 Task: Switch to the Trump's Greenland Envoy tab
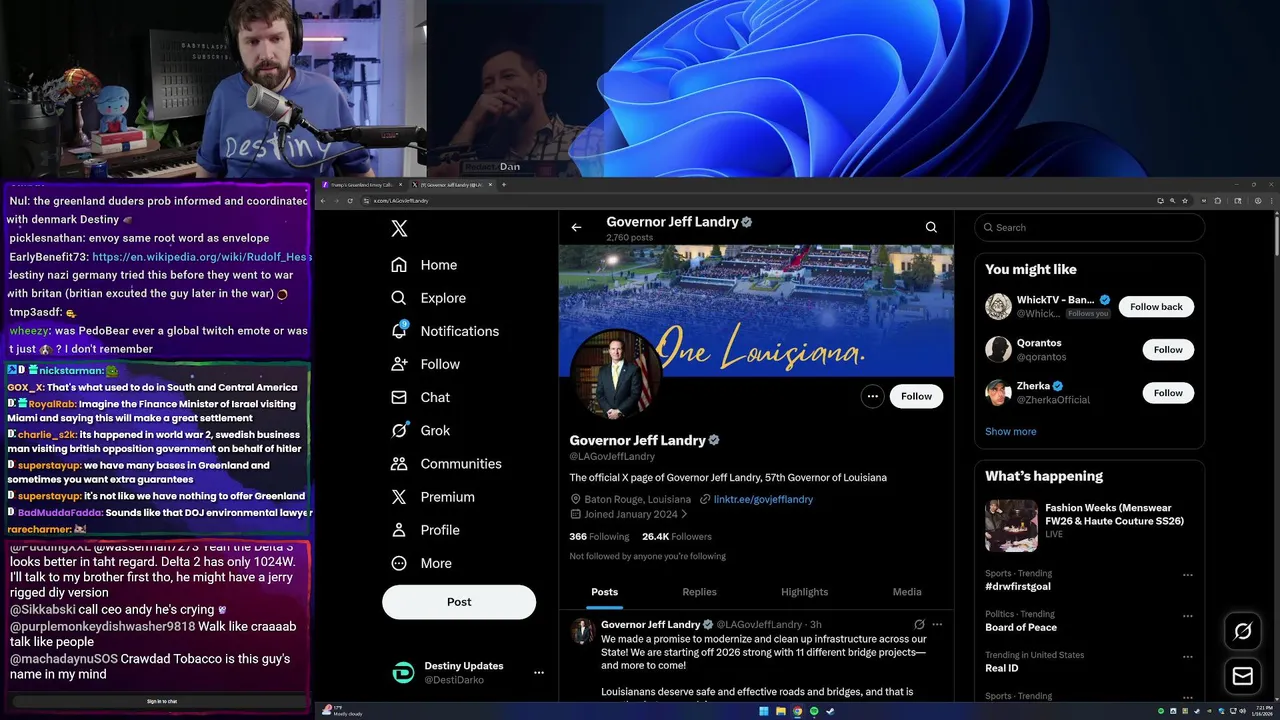[x=360, y=185]
